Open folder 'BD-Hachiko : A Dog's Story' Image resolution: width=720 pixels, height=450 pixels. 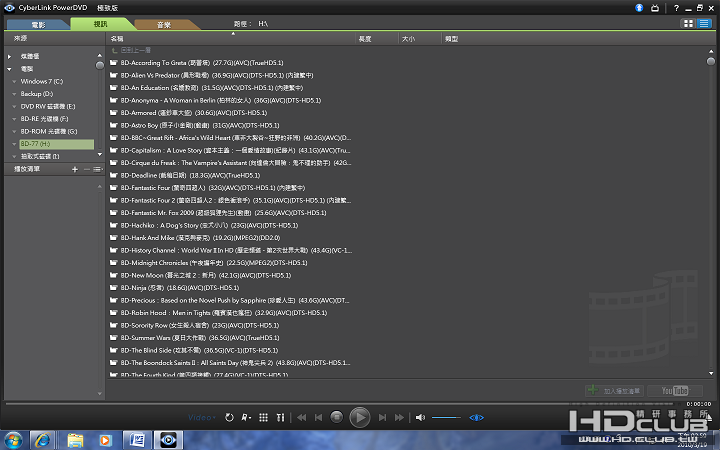pyautogui.click(x=209, y=225)
